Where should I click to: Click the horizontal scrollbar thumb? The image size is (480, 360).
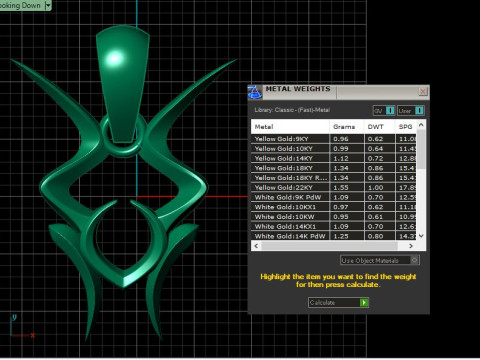(329, 246)
